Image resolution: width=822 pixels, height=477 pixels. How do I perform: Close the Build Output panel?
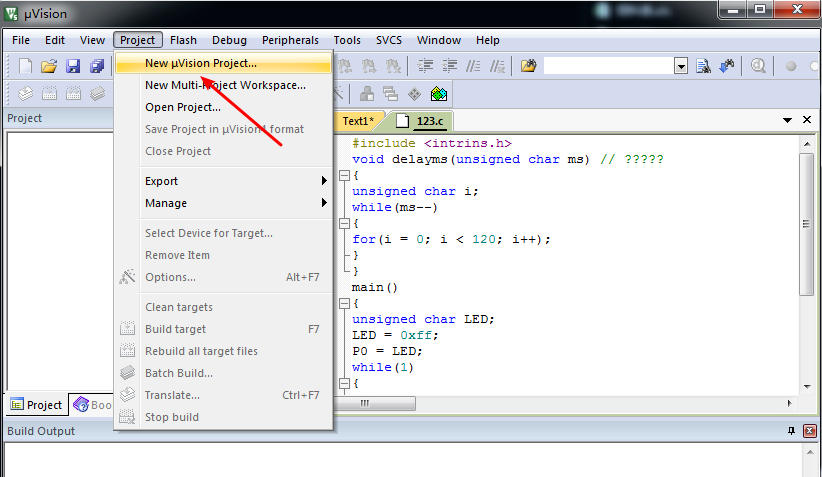809,431
